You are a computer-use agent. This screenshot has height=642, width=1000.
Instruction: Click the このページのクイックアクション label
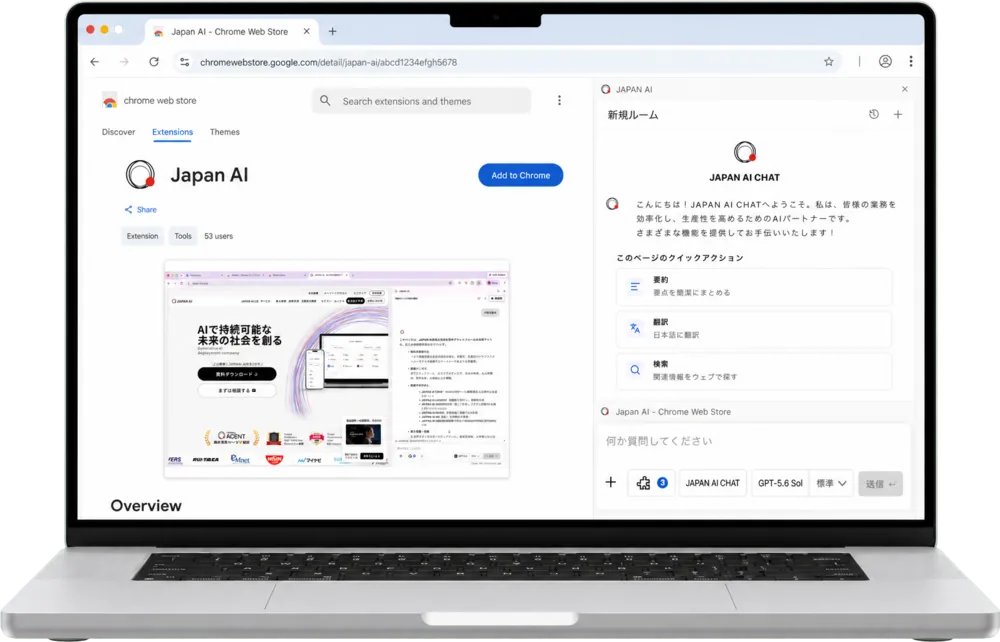pyautogui.click(x=680, y=258)
